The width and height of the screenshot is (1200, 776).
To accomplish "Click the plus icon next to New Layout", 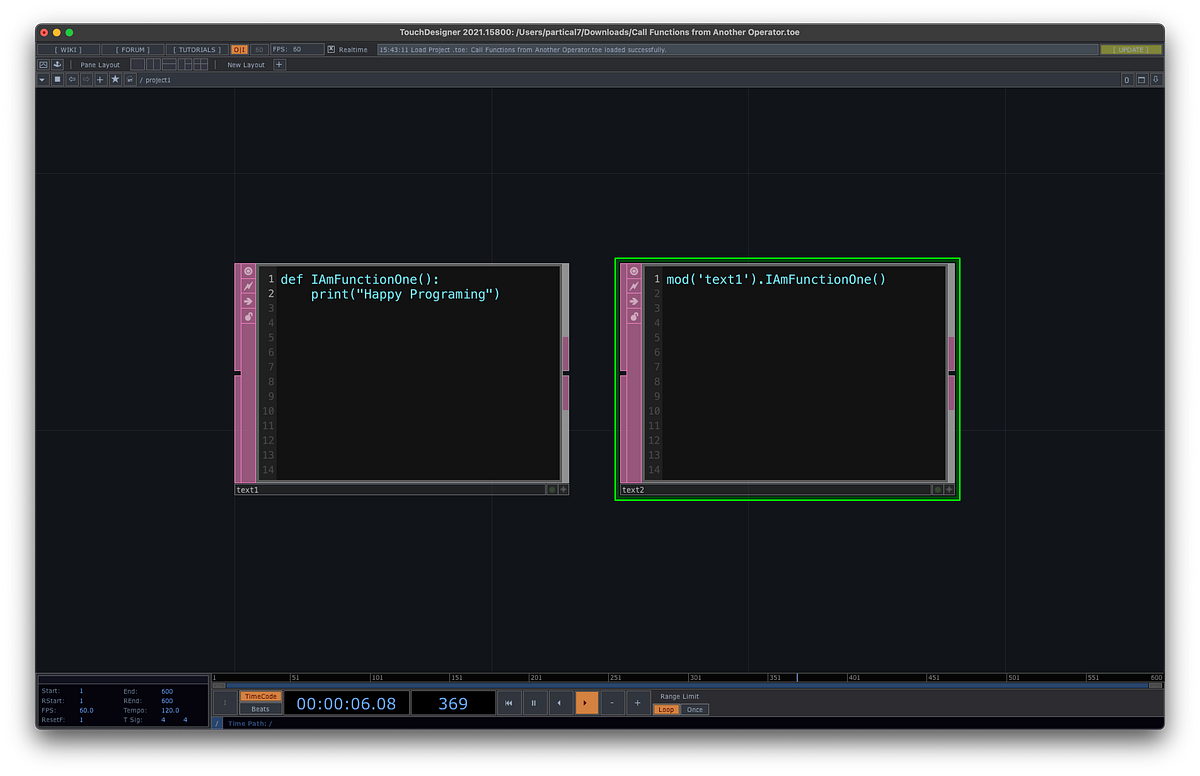I will [278, 64].
